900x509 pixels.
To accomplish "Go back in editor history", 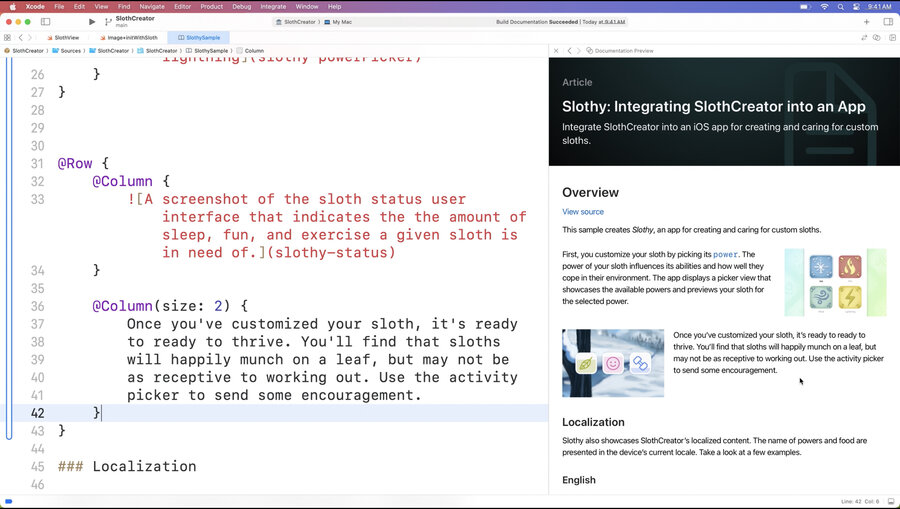I will 21,37.
